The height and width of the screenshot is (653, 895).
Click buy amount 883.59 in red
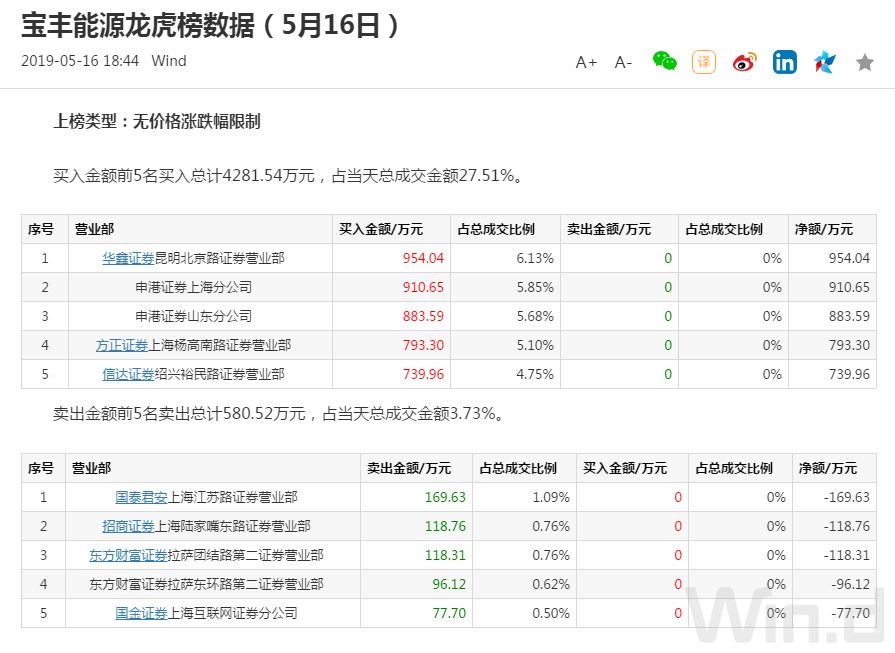[423, 316]
